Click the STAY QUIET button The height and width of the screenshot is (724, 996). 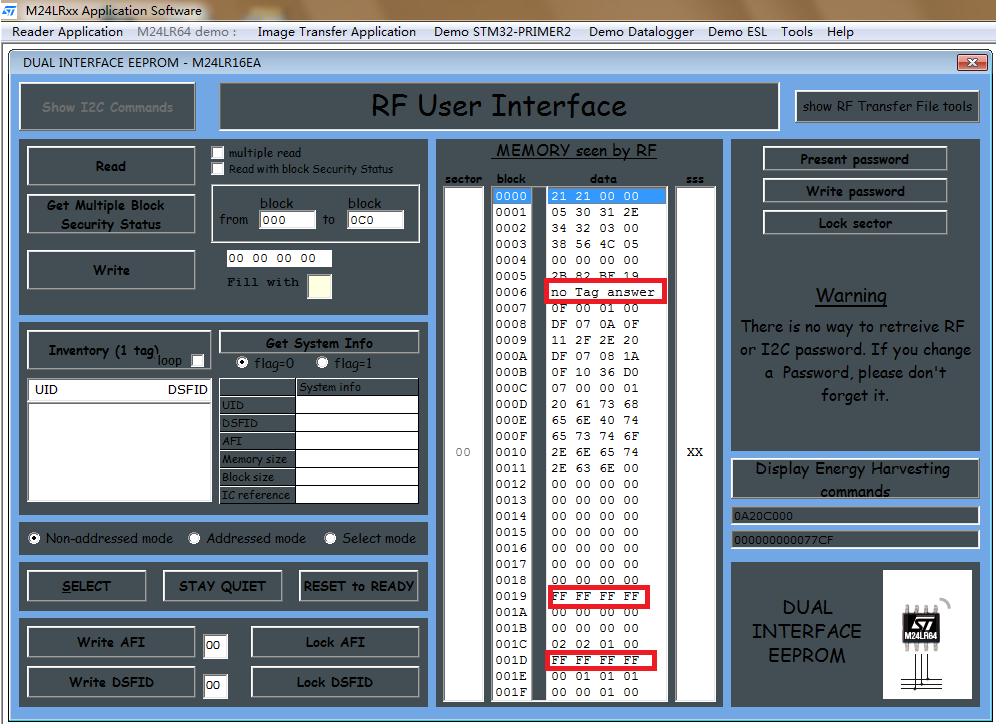(x=222, y=586)
